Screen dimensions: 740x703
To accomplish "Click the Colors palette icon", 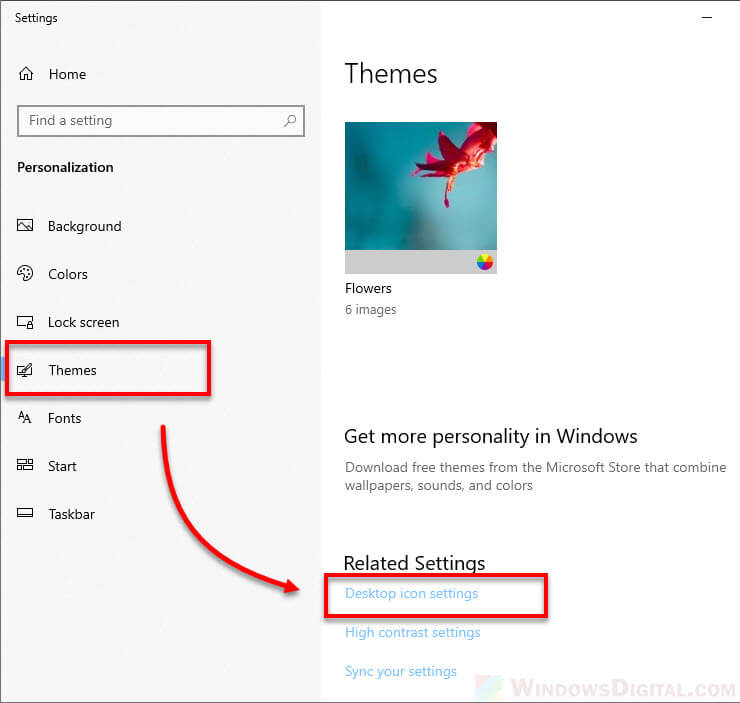I will coord(26,274).
